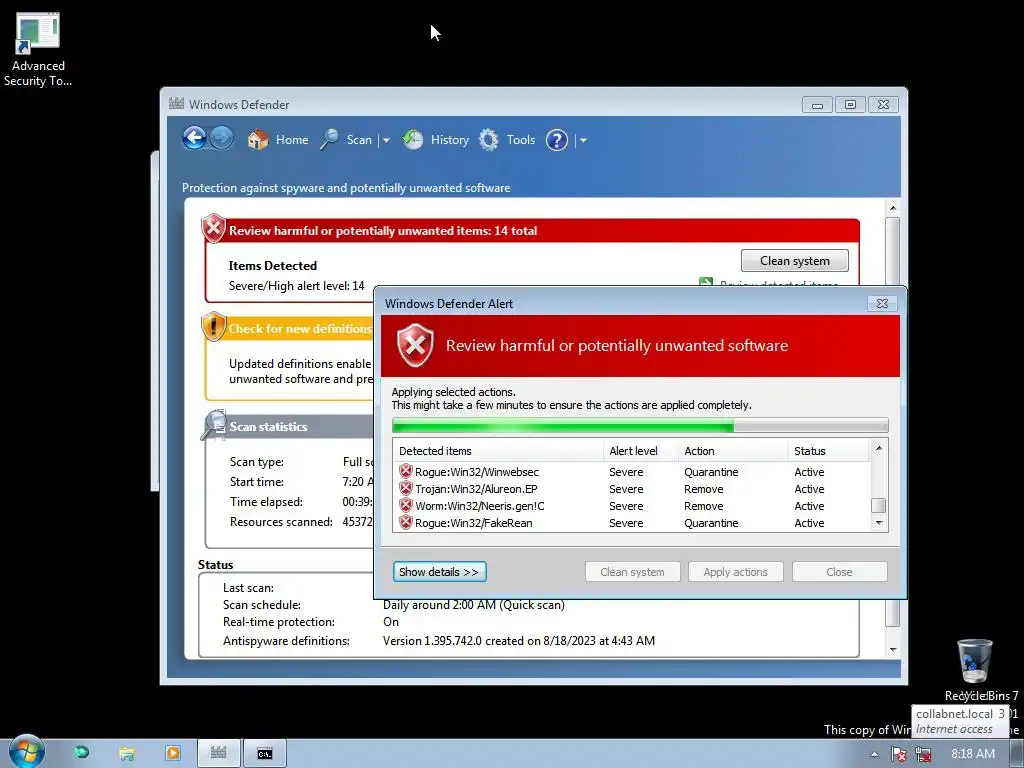This screenshot has height=768, width=1024.
Task: Select the Trojan:Win32/Alureon.EP row
Action: point(632,488)
